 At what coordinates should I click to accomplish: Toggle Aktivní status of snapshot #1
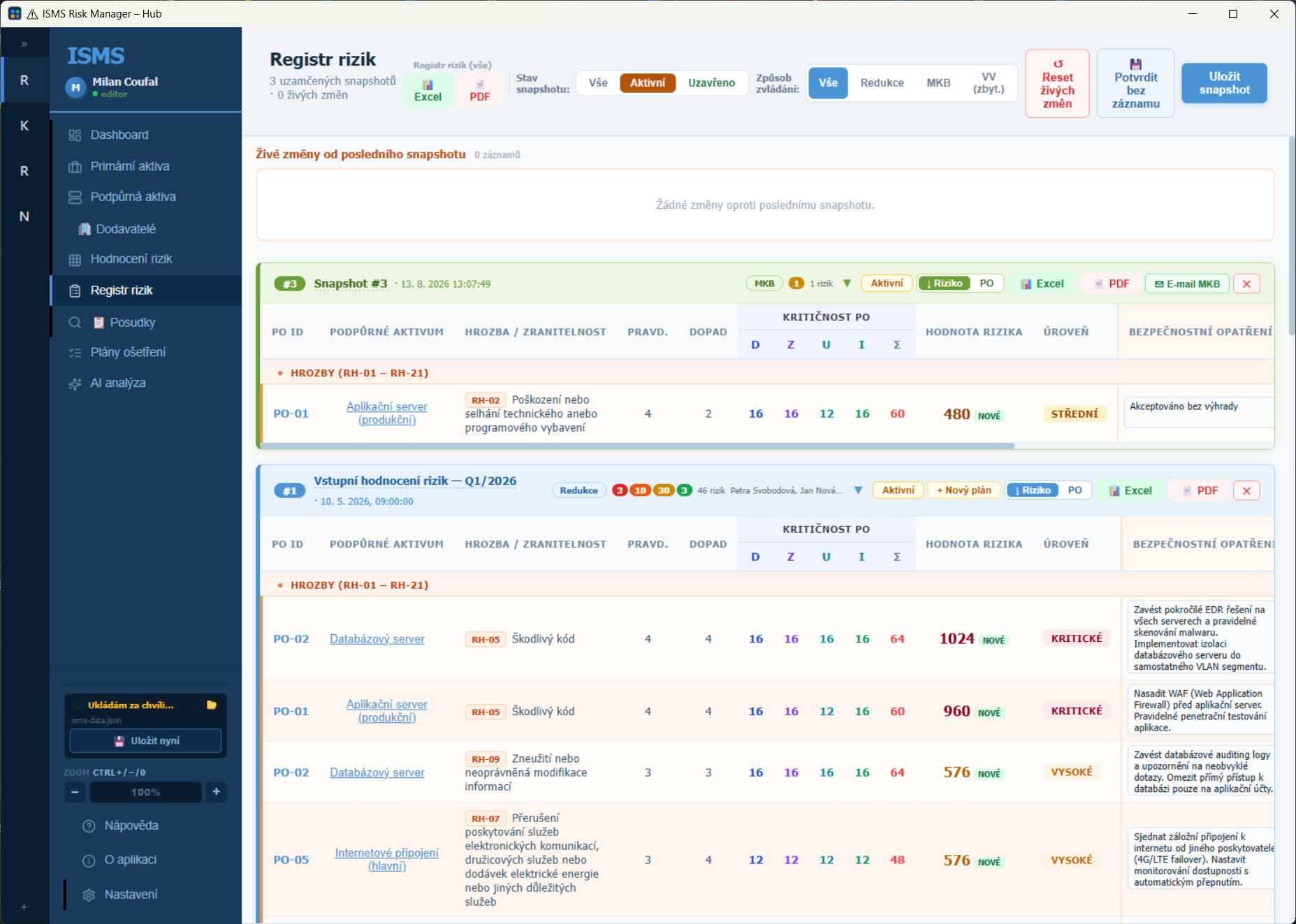pyautogui.click(x=898, y=490)
